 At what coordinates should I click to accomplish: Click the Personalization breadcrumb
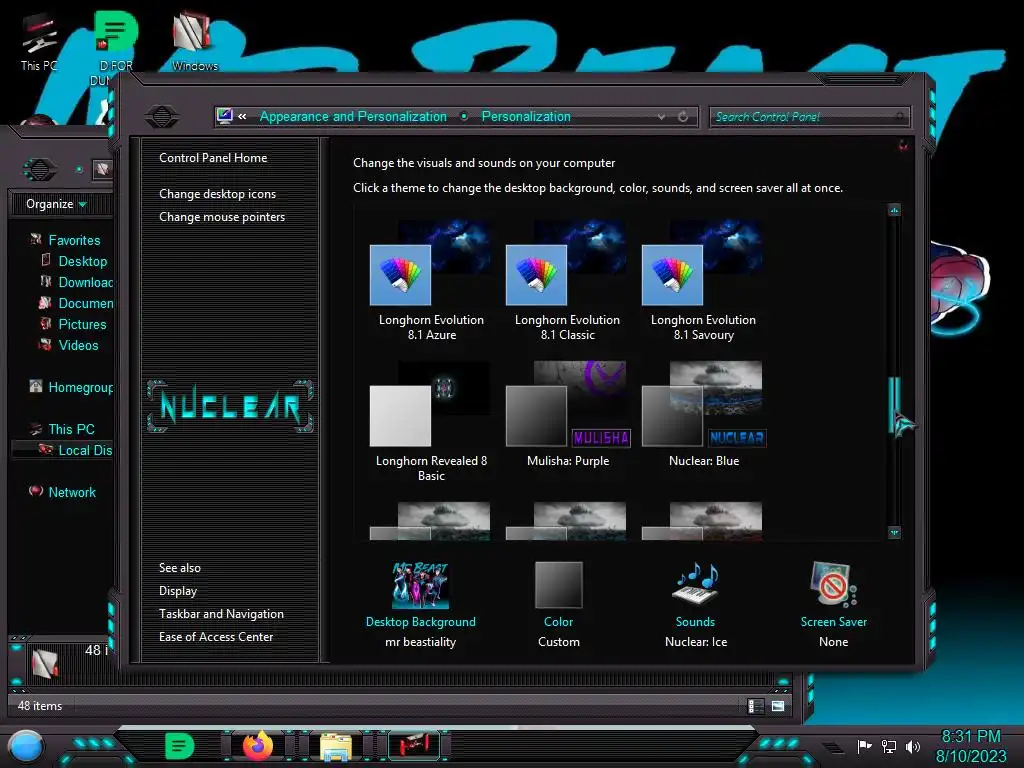click(x=526, y=116)
